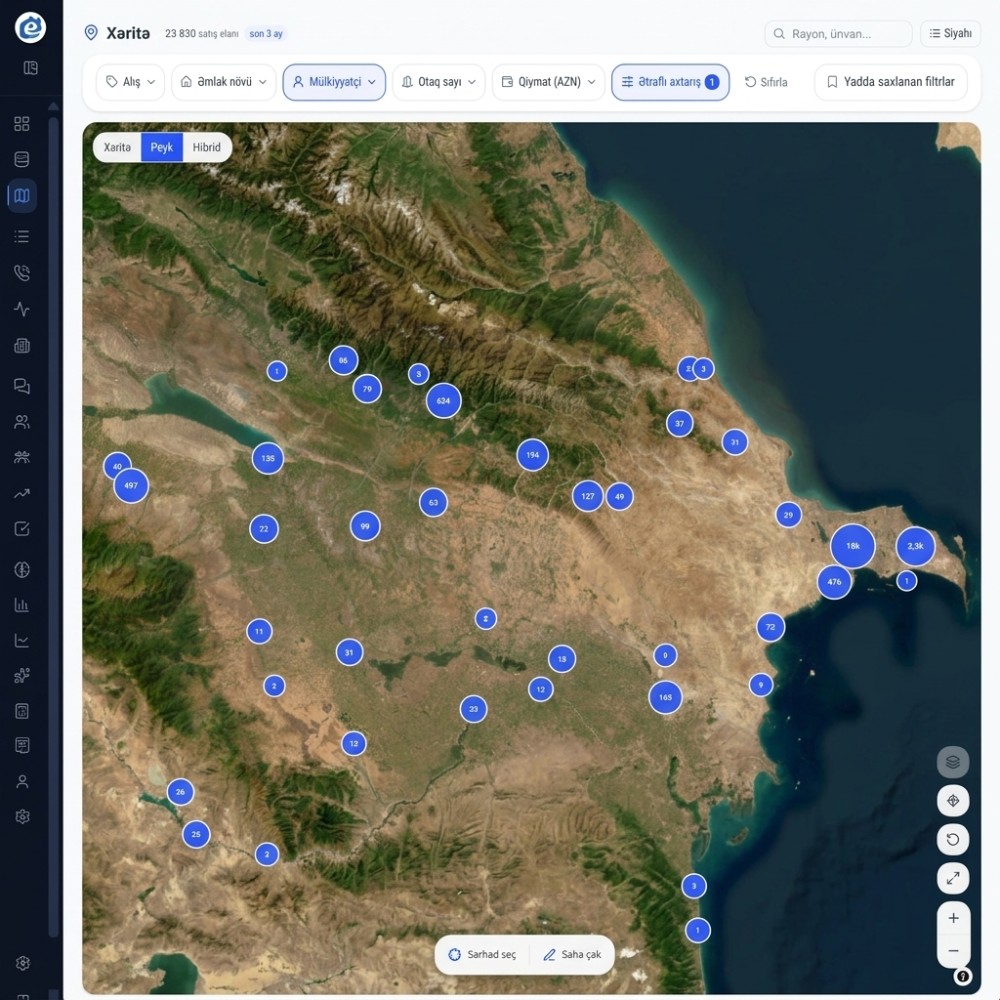
Task: Toggle fullscreen map expand icon
Action: pos(952,878)
